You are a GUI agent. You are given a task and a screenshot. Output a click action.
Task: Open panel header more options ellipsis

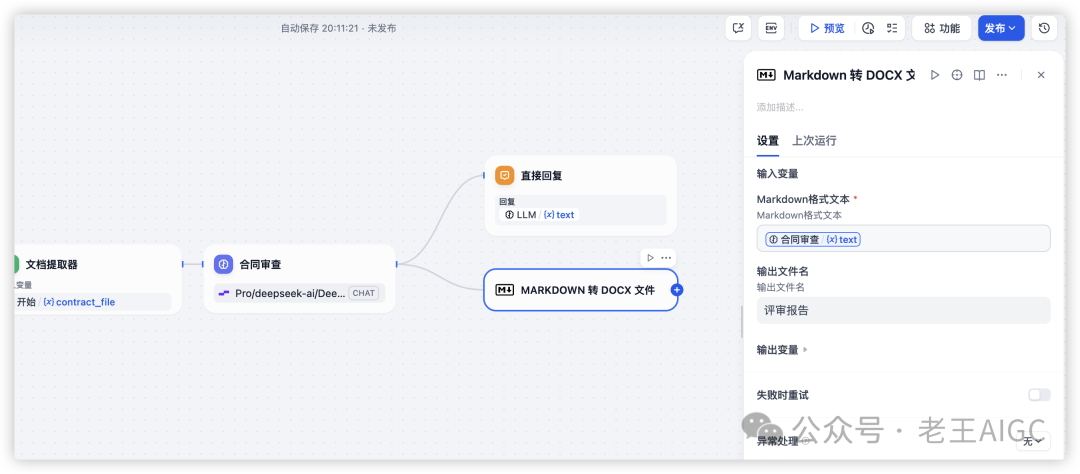pos(1001,75)
